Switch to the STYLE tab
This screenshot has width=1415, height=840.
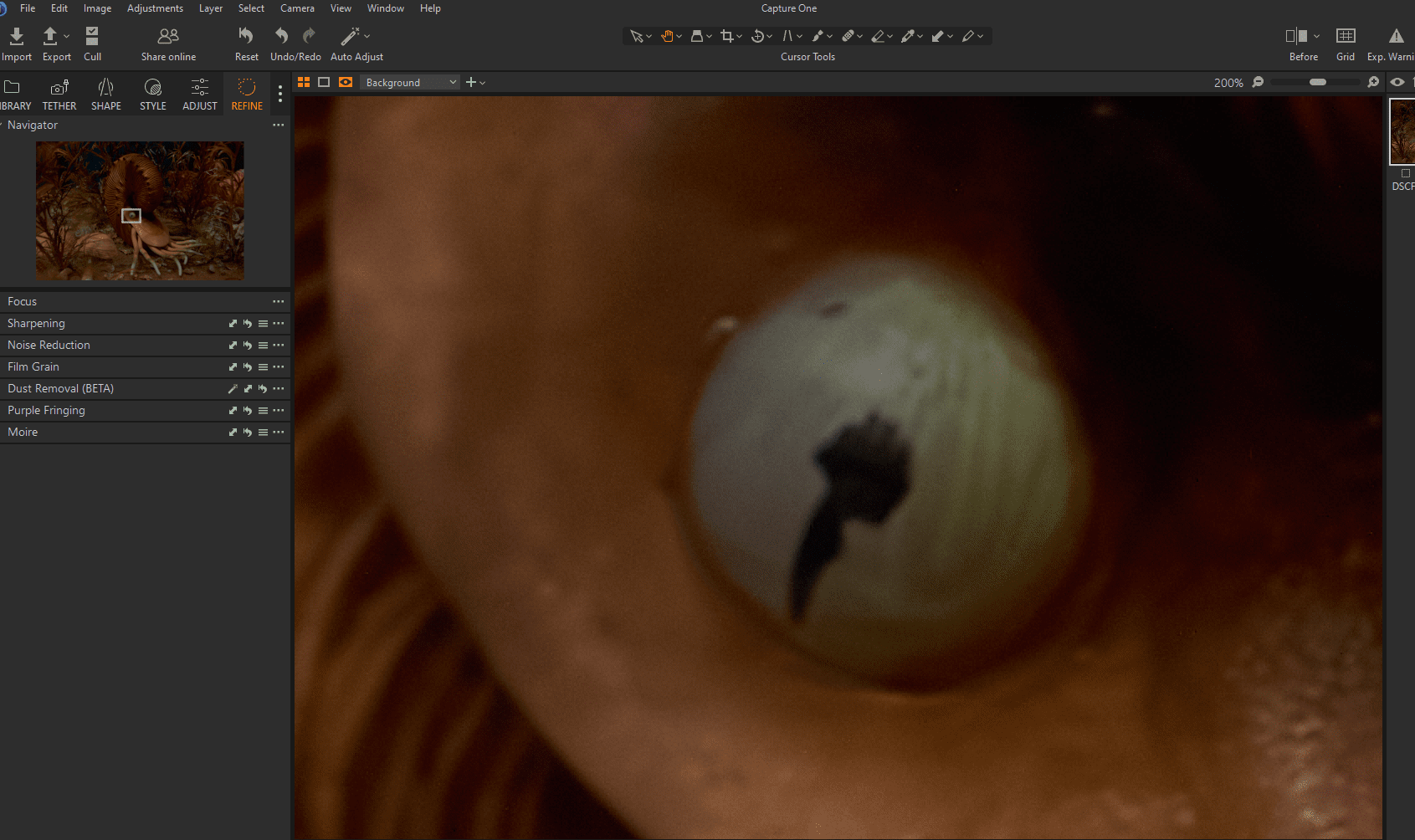coord(153,95)
